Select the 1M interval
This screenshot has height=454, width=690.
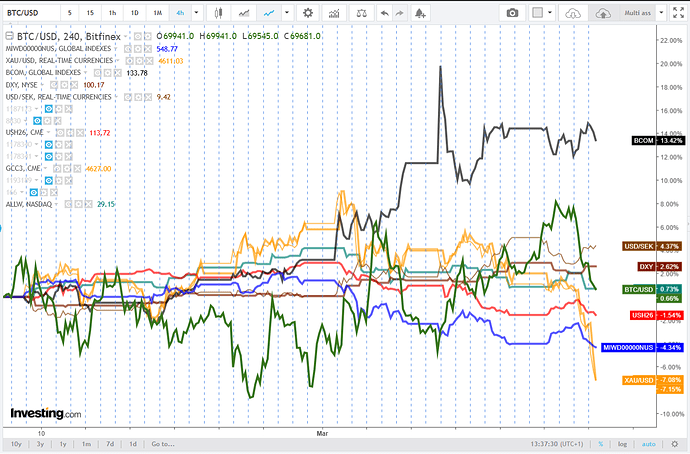pos(158,13)
